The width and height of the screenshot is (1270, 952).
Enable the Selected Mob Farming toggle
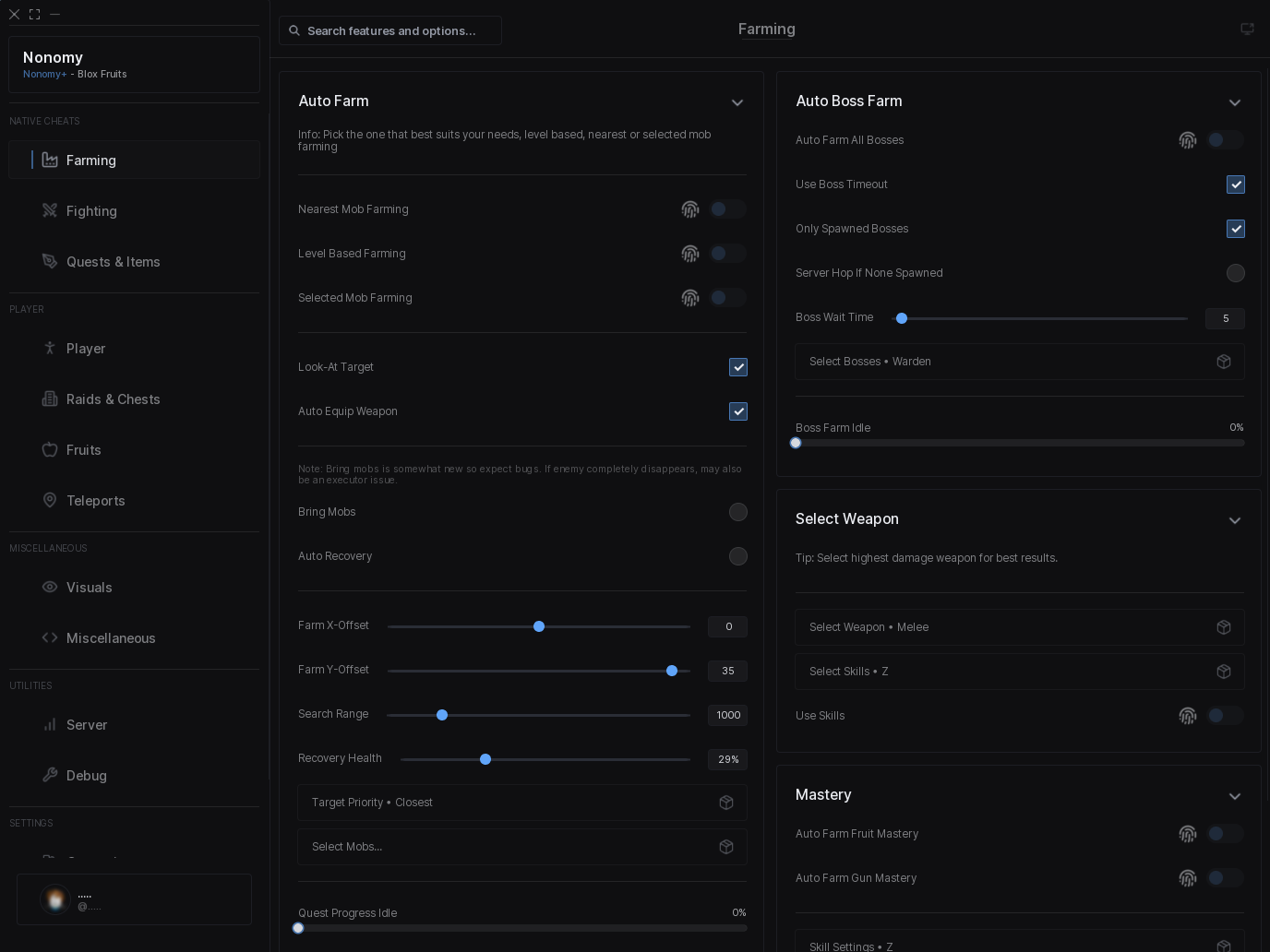point(727,298)
